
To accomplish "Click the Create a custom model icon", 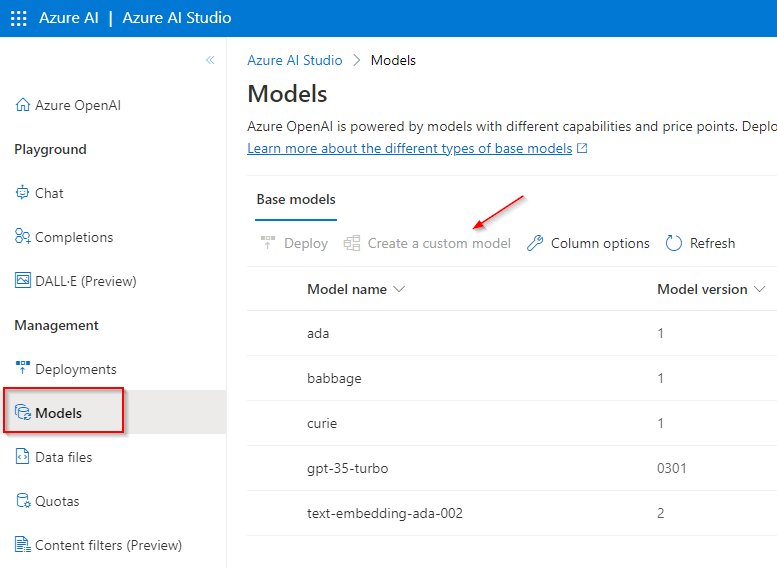I will click(x=352, y=243).
